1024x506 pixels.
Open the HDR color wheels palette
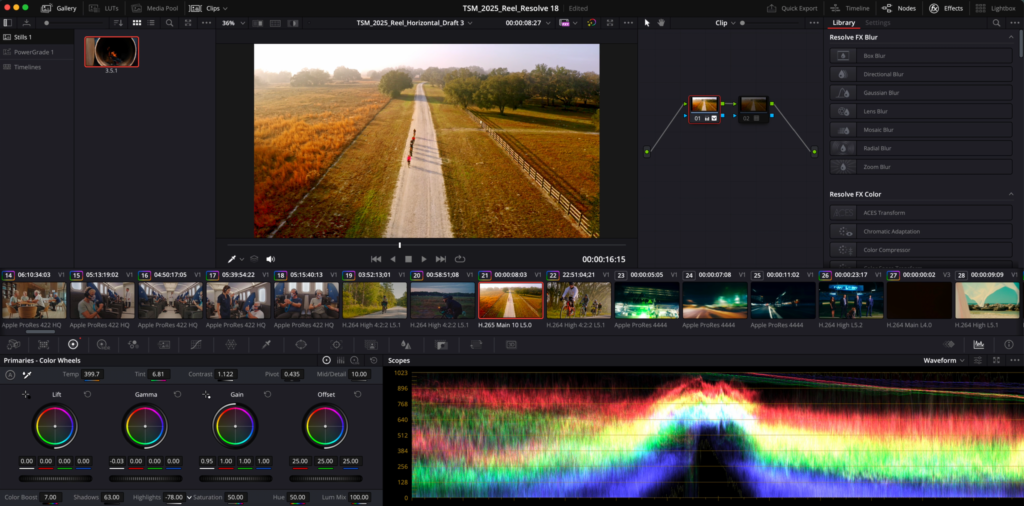click(x=103, y=344)
